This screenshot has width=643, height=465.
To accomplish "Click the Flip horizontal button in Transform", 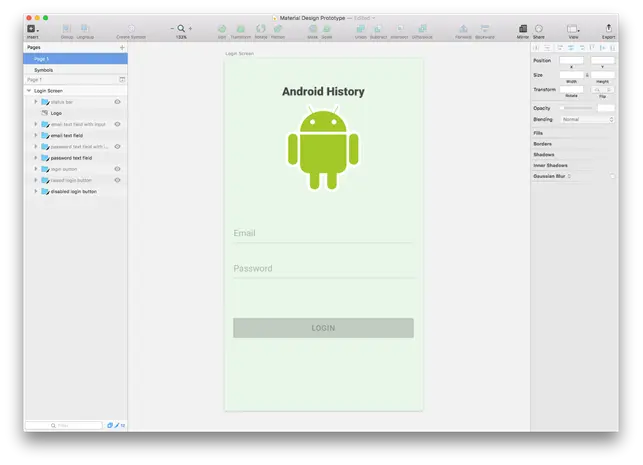I will (597, 90).
